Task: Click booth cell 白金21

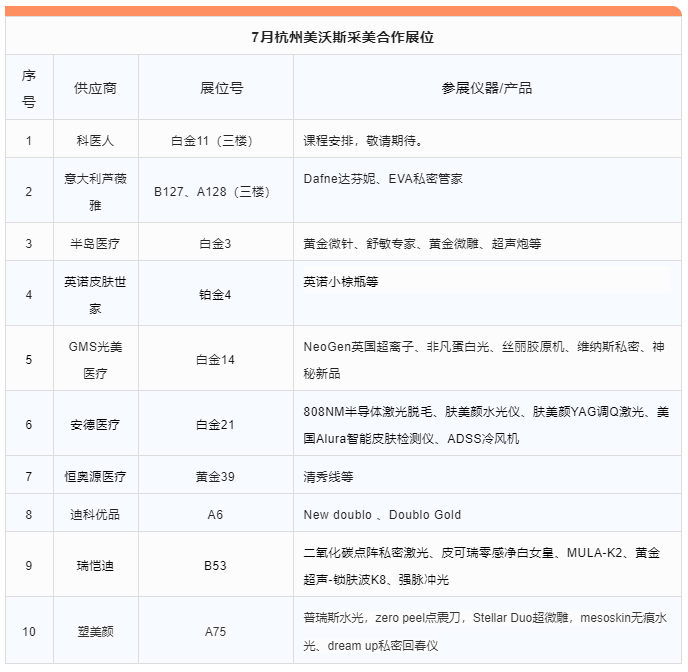Action: tap(215, 425)
